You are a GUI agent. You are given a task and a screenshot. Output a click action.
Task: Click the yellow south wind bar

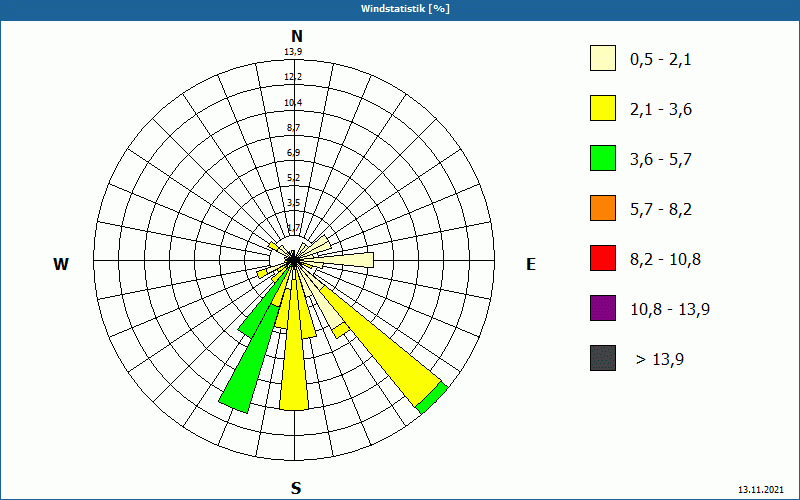pos(294,352)
